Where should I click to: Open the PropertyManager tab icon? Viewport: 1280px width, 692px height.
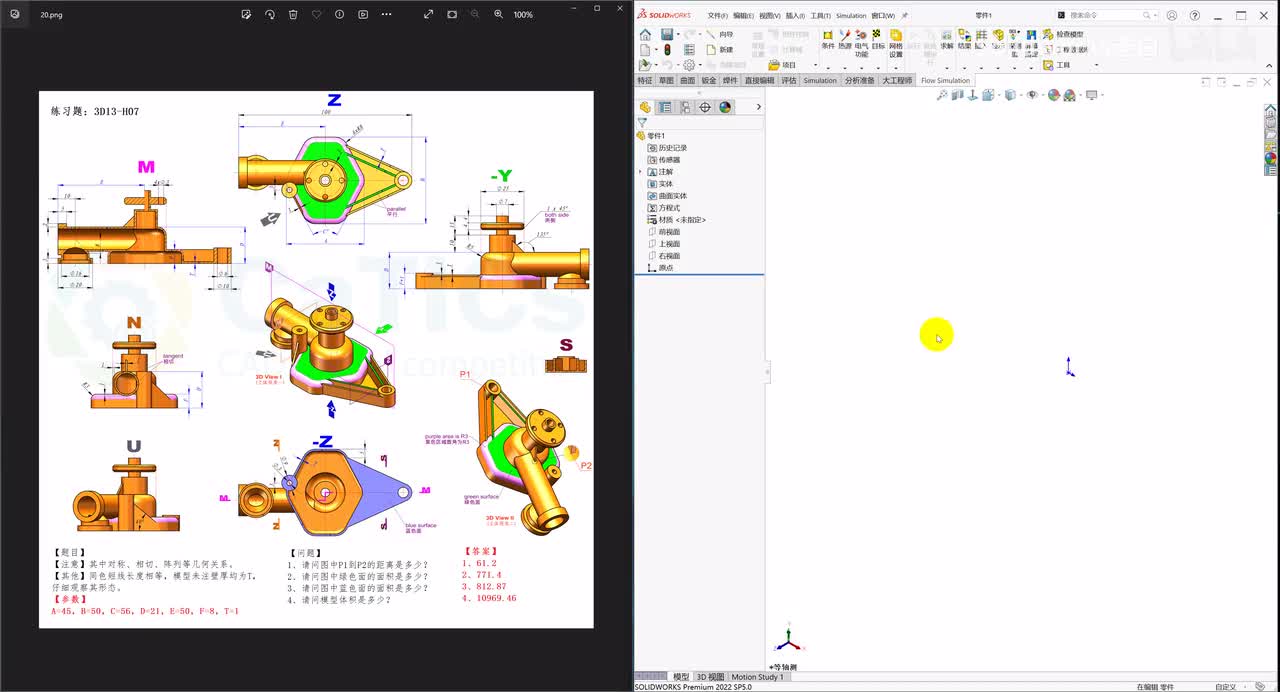click(665, 107)
